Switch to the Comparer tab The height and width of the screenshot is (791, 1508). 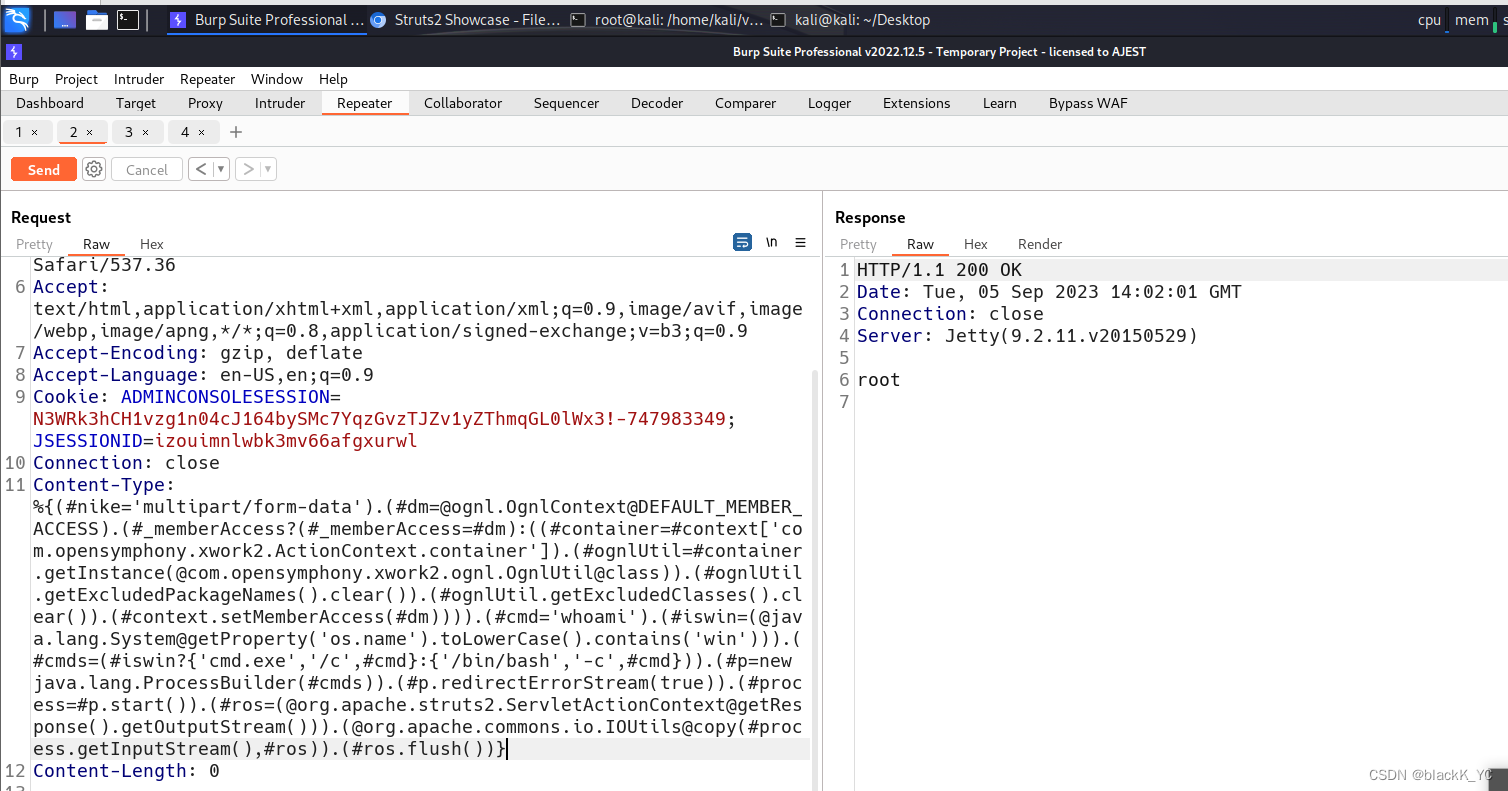[745, 103]
